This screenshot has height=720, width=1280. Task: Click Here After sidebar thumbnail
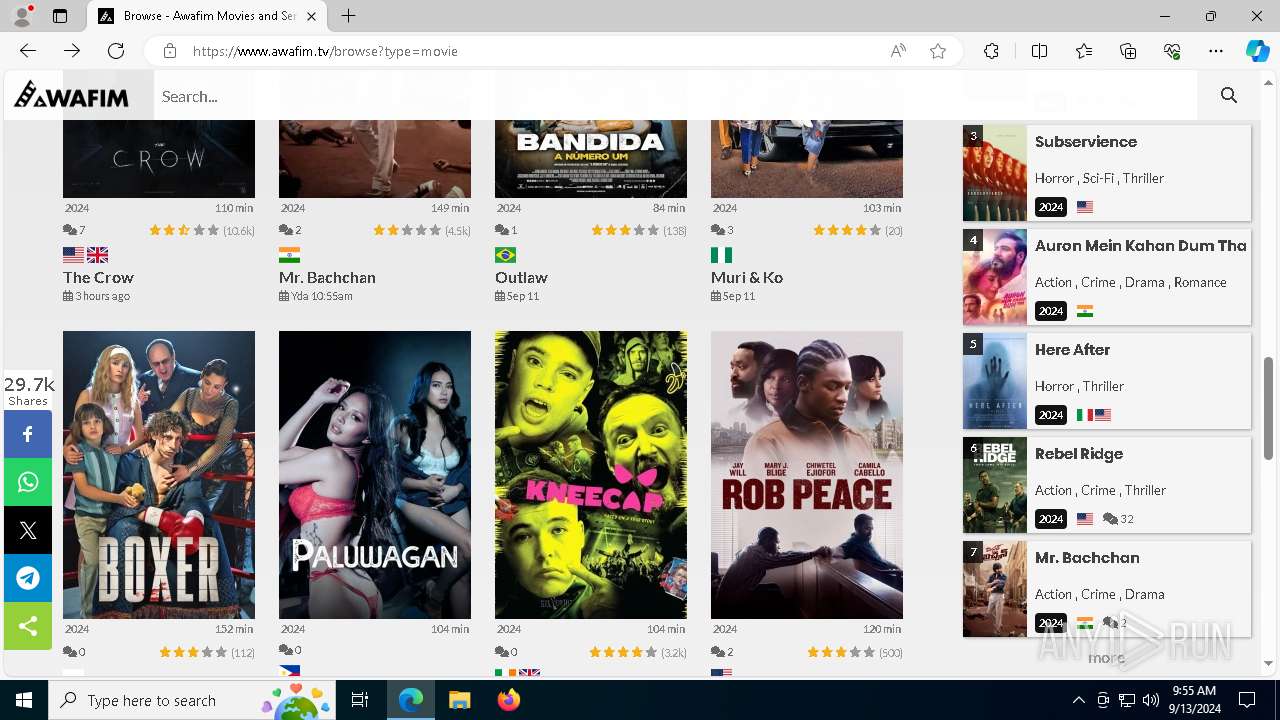point(995,381)
